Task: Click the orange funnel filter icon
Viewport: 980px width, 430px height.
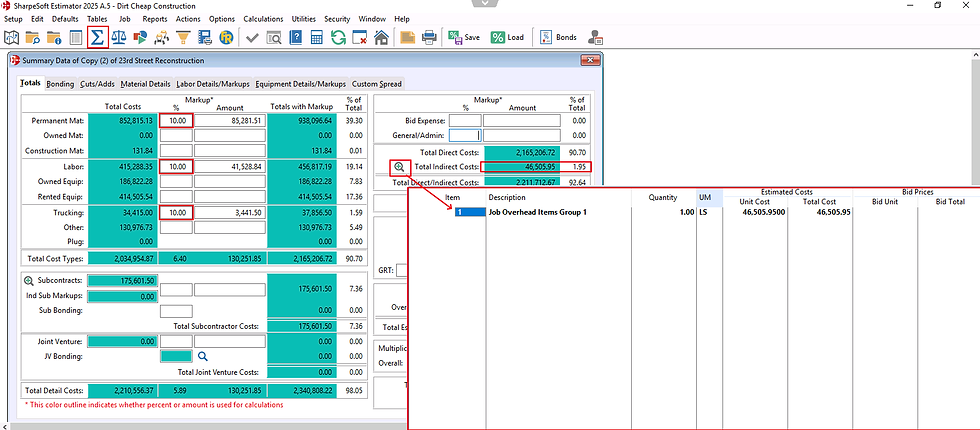Action: 183,38
